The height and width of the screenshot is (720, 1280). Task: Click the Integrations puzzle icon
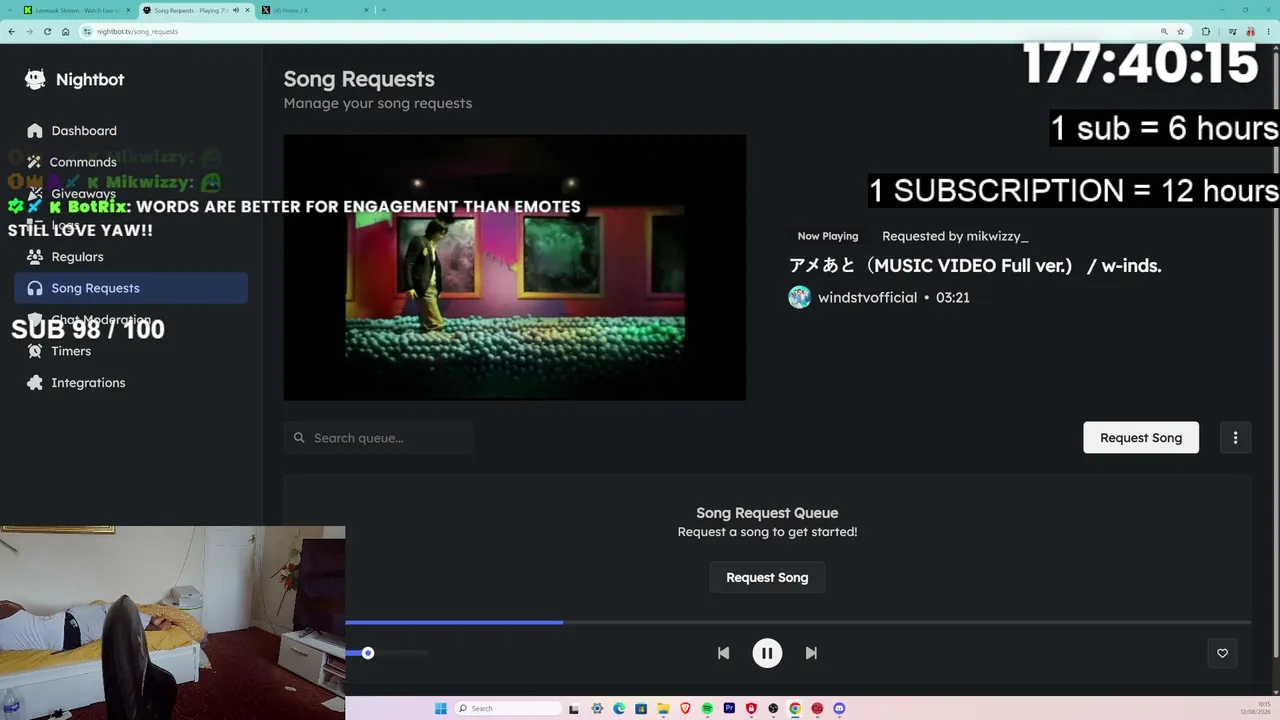click(x=35, y=383)
